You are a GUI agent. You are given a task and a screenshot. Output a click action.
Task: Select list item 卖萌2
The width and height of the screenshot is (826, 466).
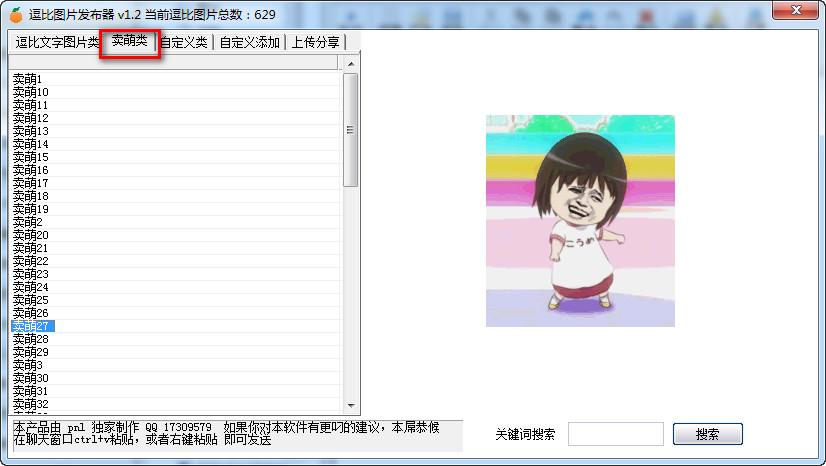click(x=27, y=222)
